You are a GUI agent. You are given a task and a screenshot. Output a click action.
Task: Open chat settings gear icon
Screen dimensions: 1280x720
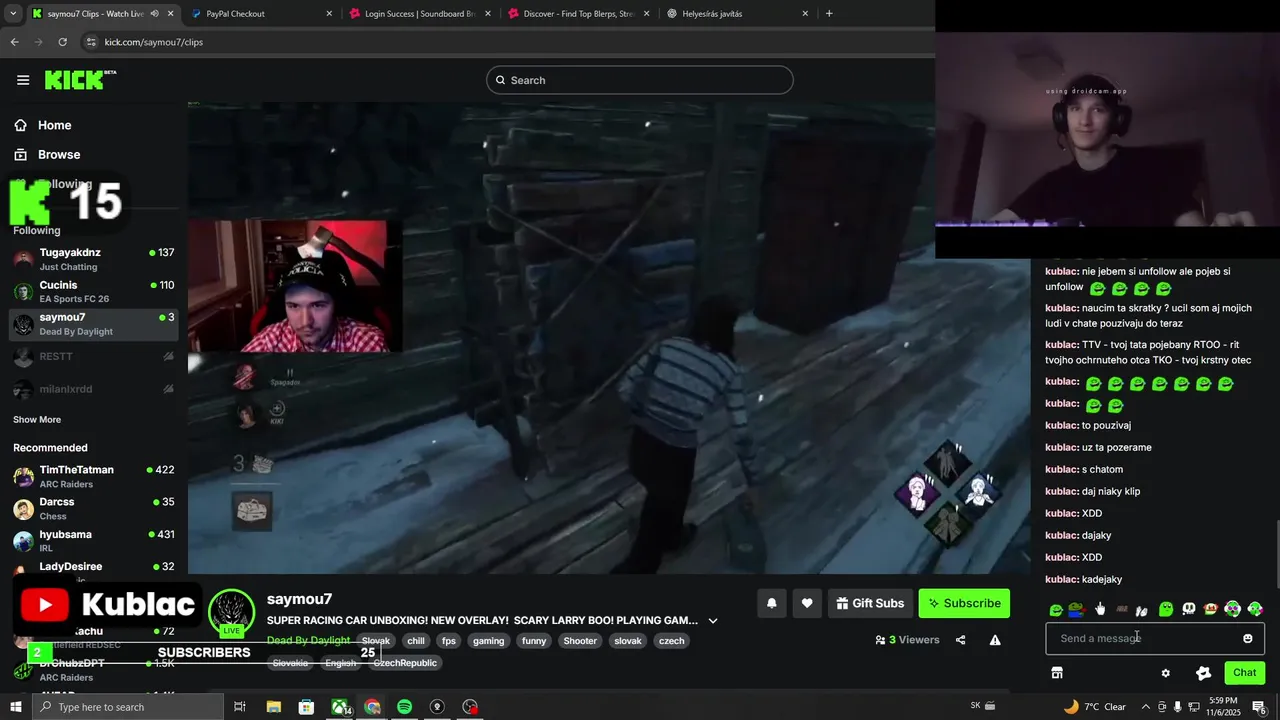[x=1165, y=673]
